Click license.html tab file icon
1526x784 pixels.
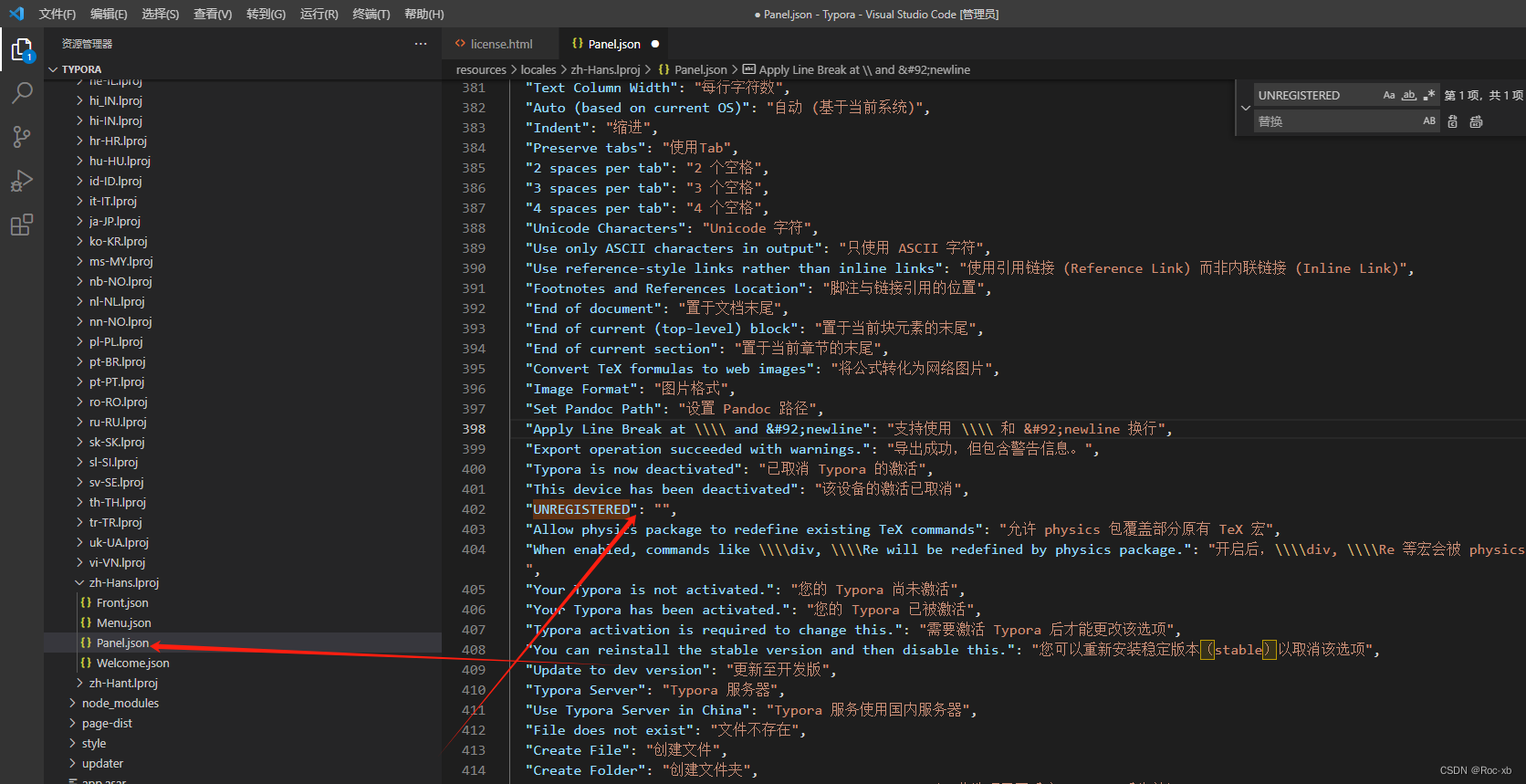point(460,44)
